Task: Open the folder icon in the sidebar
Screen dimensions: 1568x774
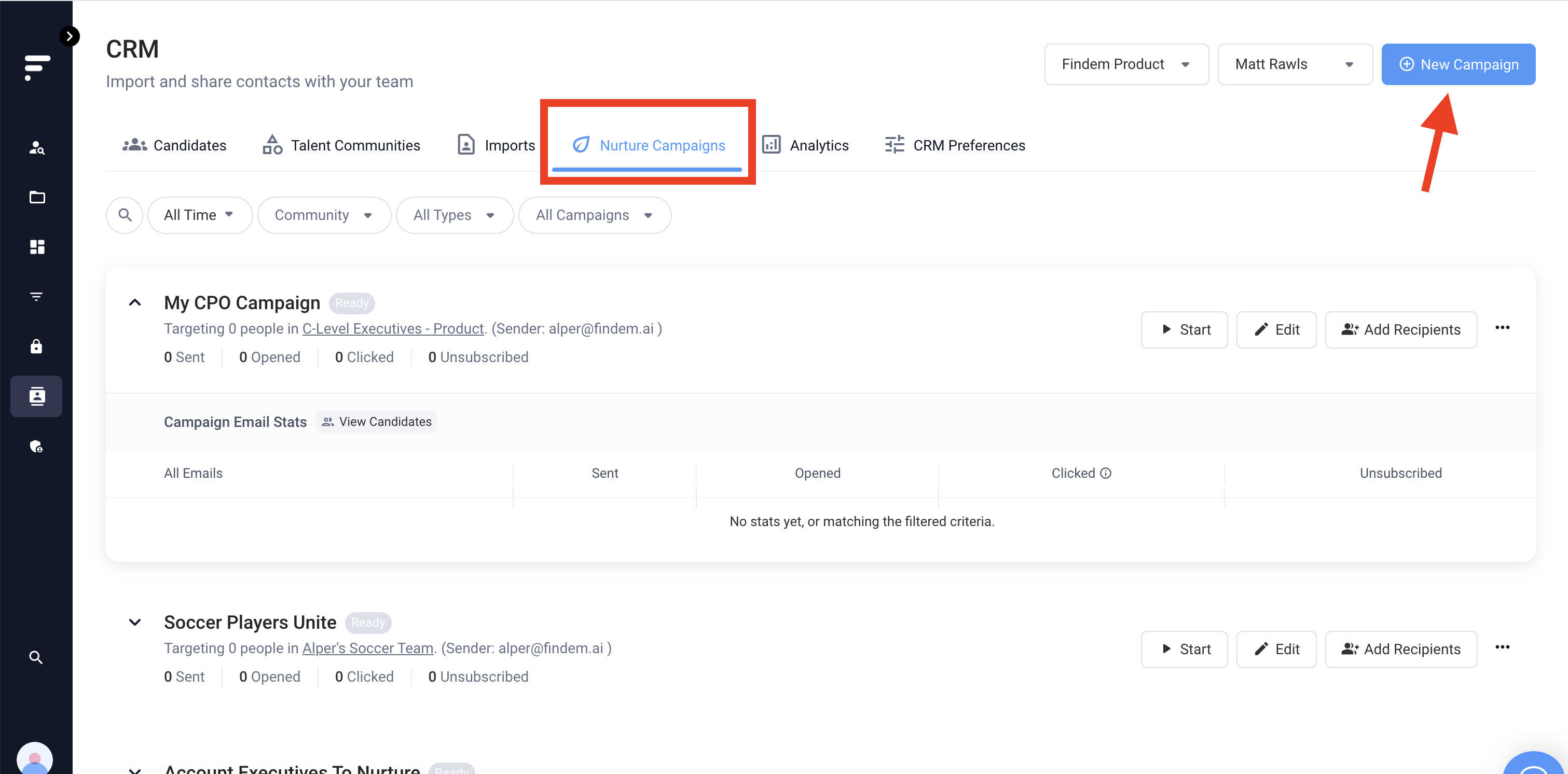Action: pos(36,197)
